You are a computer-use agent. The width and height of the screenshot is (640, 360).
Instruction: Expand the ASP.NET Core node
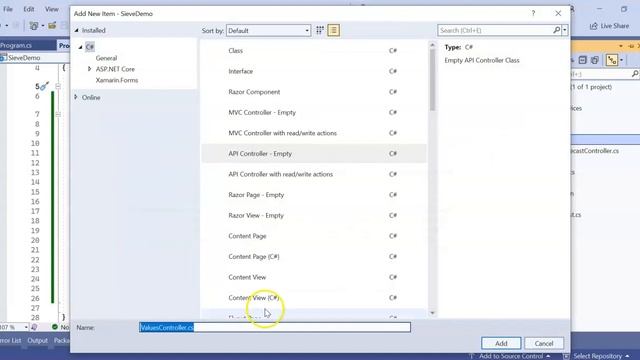[x=89, y=69]
